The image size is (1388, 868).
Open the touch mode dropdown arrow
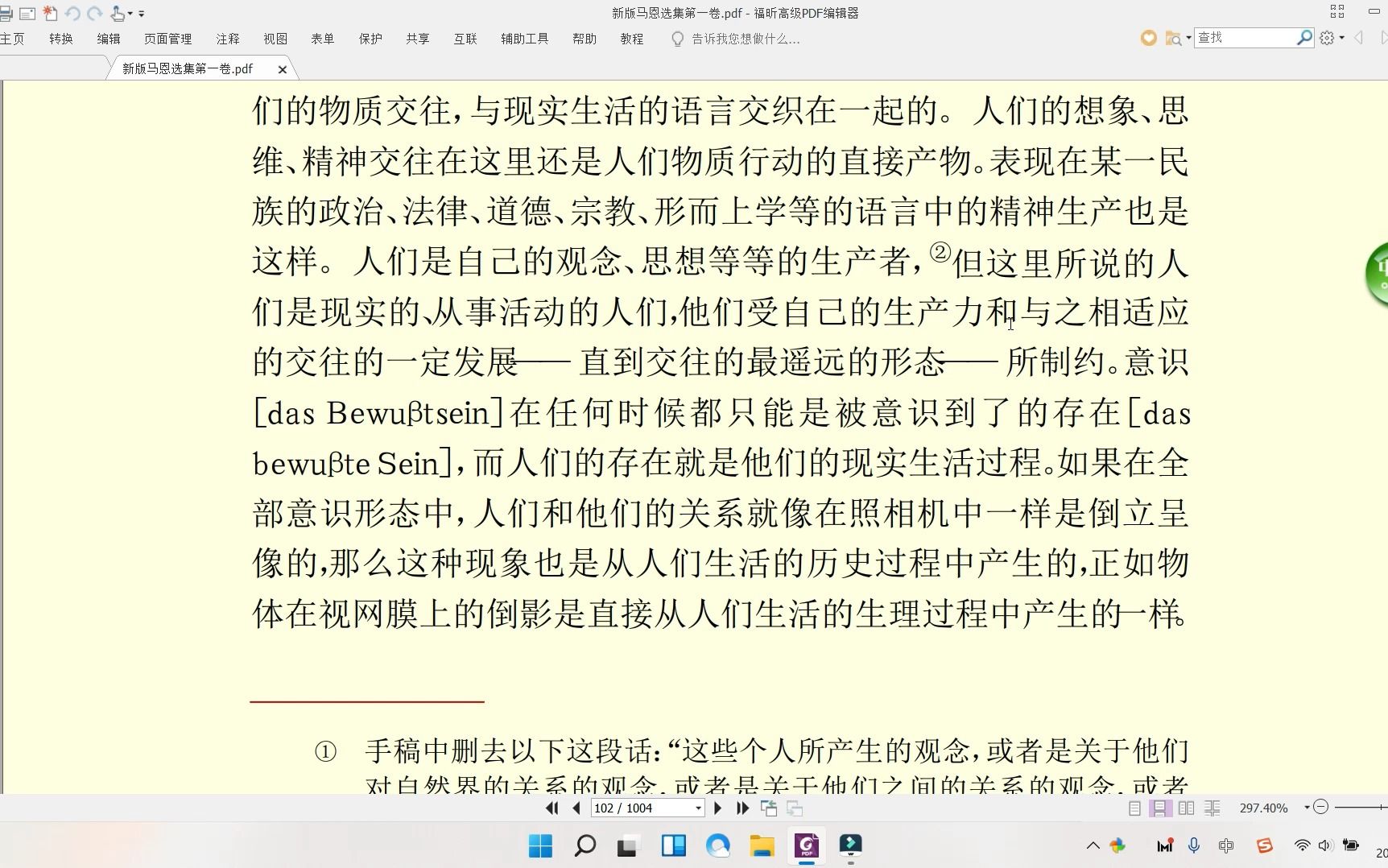[130, 14]
